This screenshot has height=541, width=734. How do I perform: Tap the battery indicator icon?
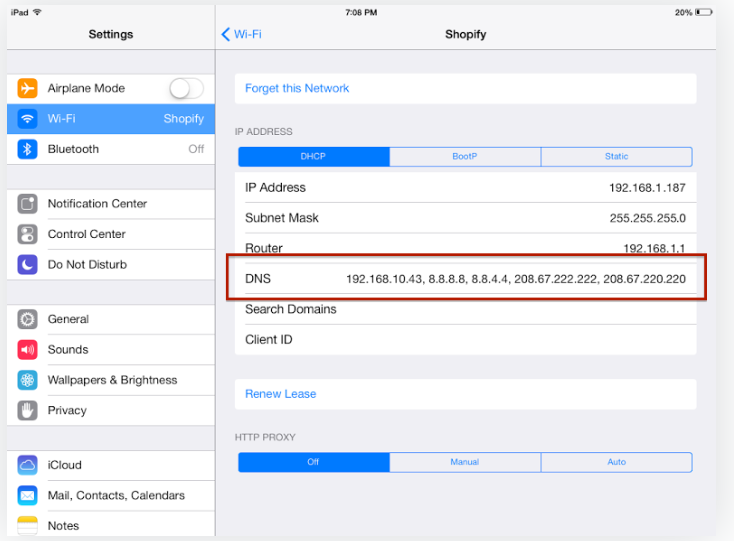[704, 12]
